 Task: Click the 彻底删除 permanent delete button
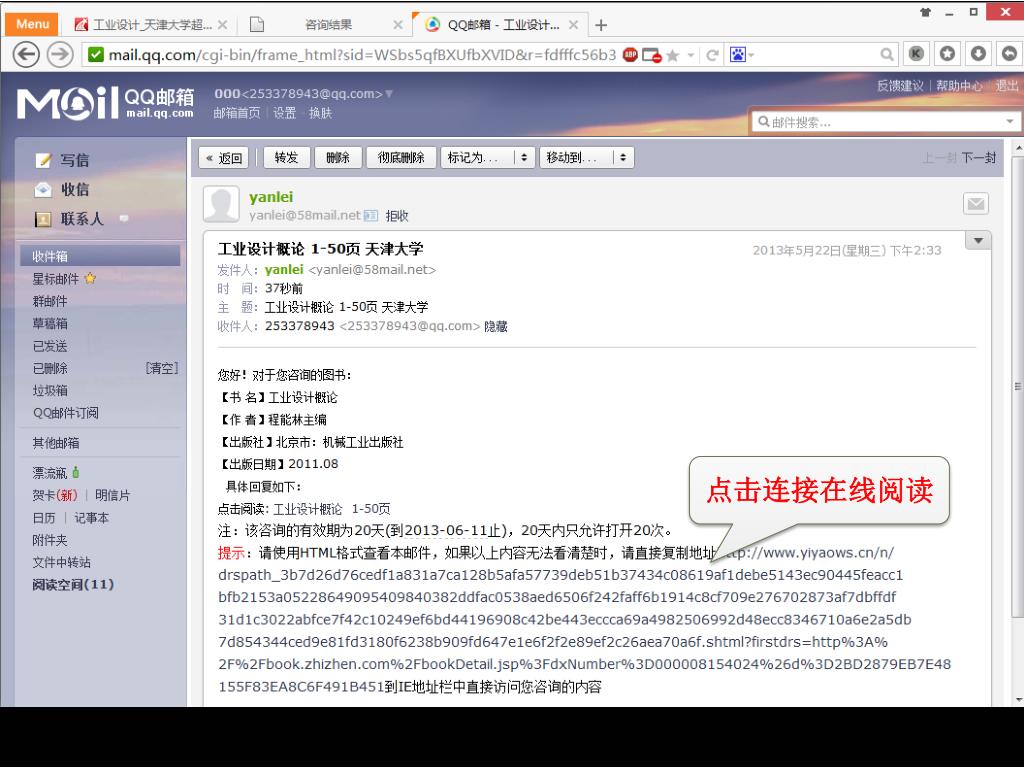click(x=401, y=157)
